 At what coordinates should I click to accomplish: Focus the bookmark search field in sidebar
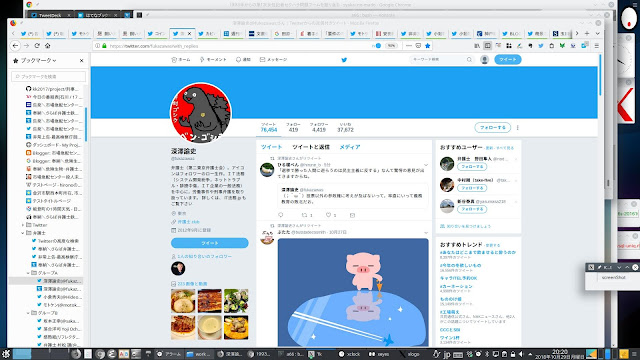[49, 76]
